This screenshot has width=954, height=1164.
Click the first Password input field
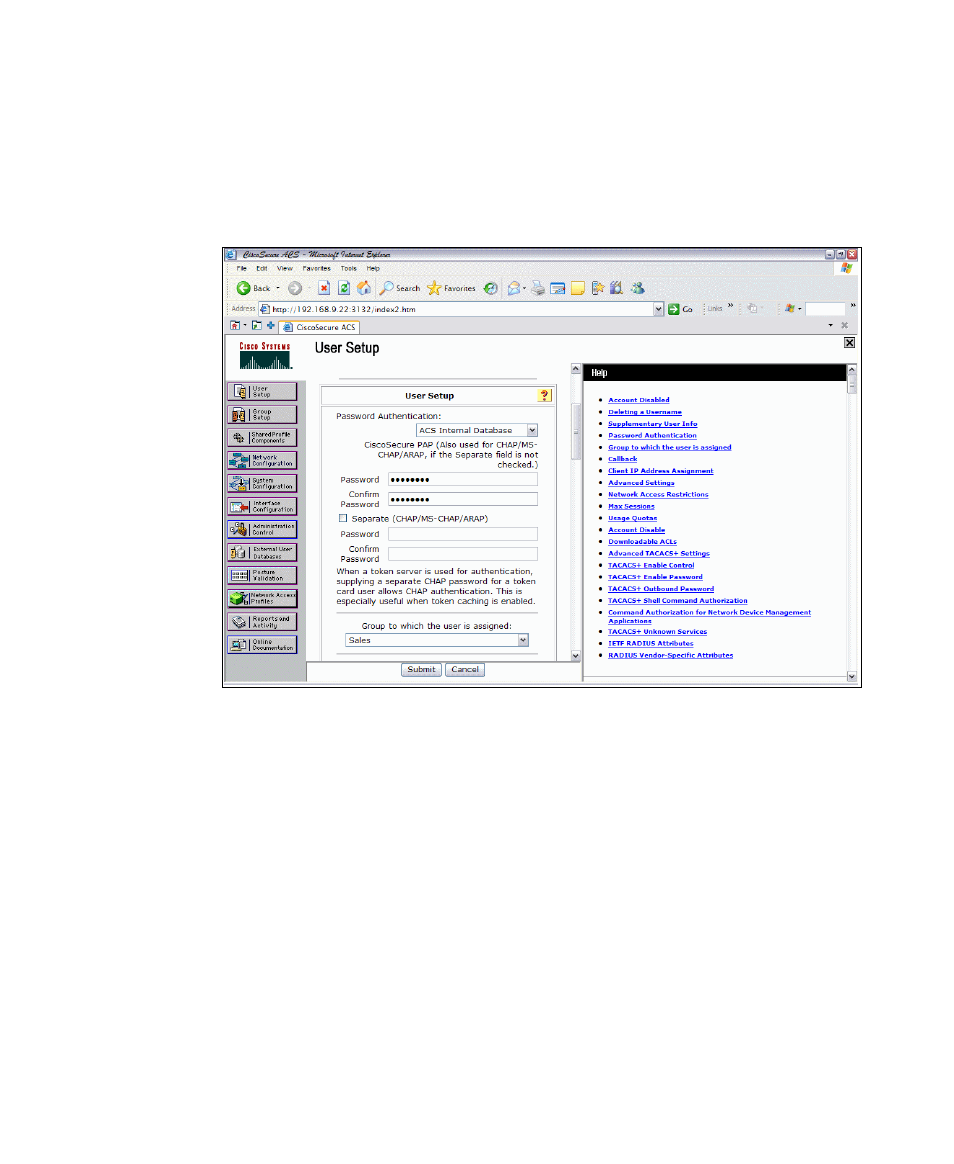click(x=463, y=480)
